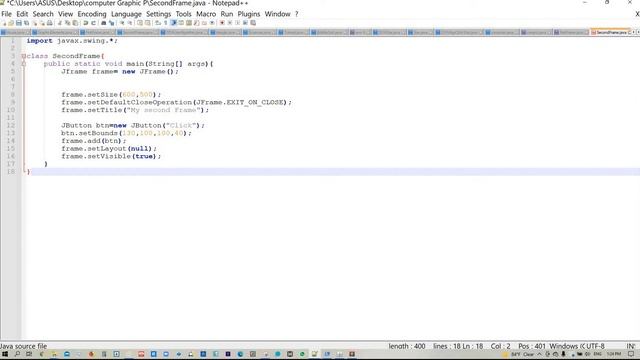Click the 'frame.add(btn);' line
This screenshot has height=360, width=640.
click(94, 141)
